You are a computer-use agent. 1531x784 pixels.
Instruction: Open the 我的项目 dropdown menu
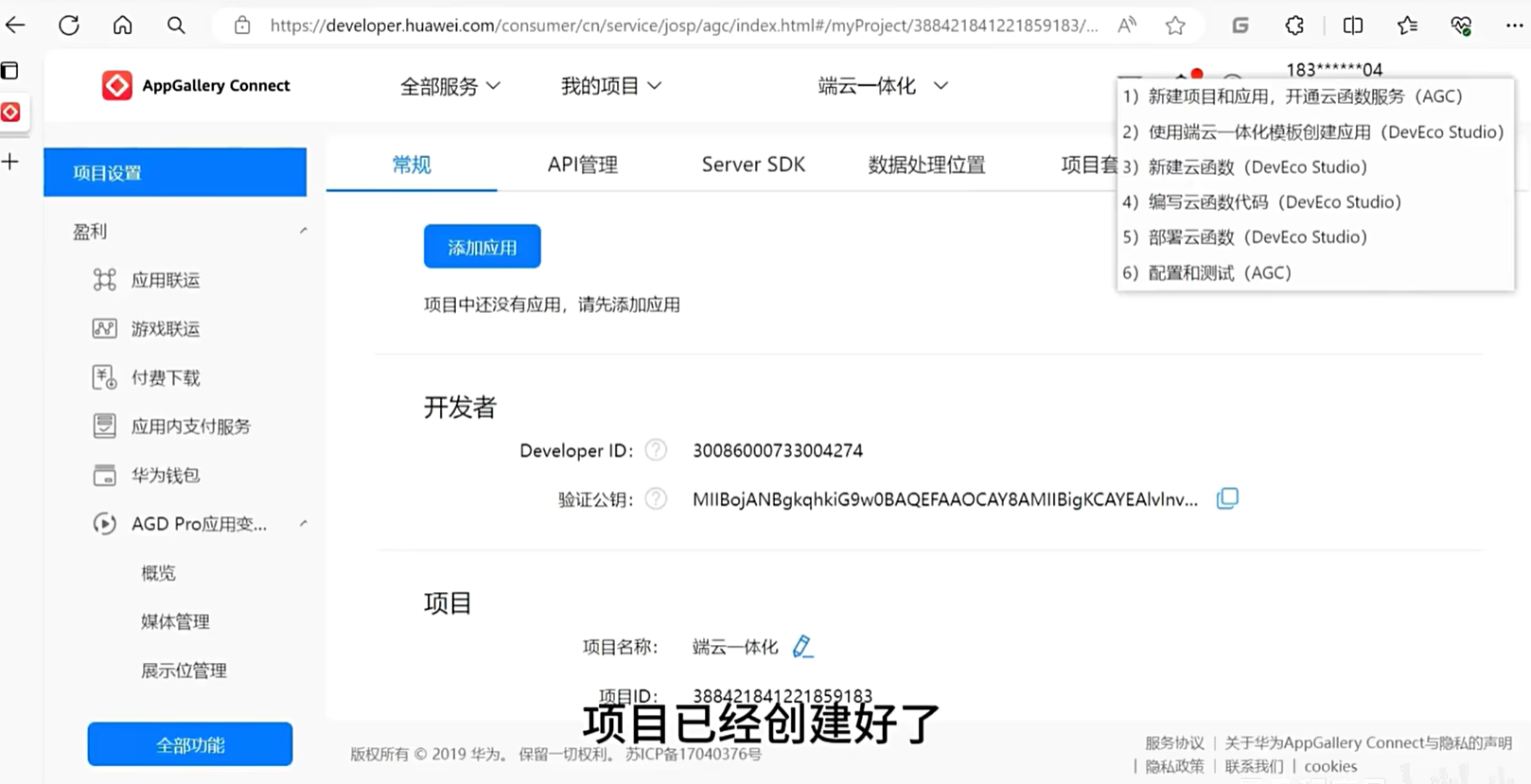tap(610, 86)
